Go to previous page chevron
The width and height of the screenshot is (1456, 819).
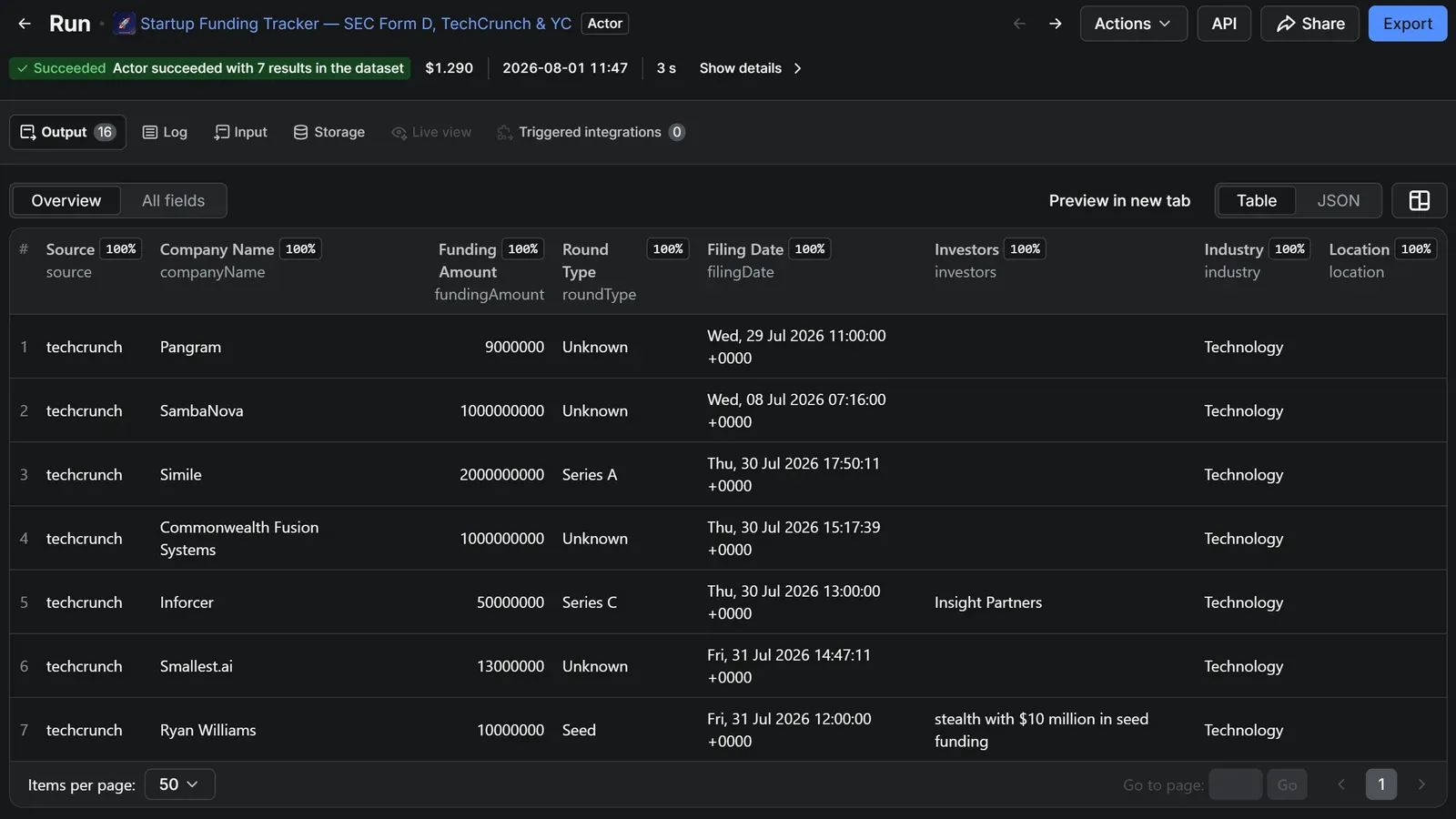pos(1340,784)
